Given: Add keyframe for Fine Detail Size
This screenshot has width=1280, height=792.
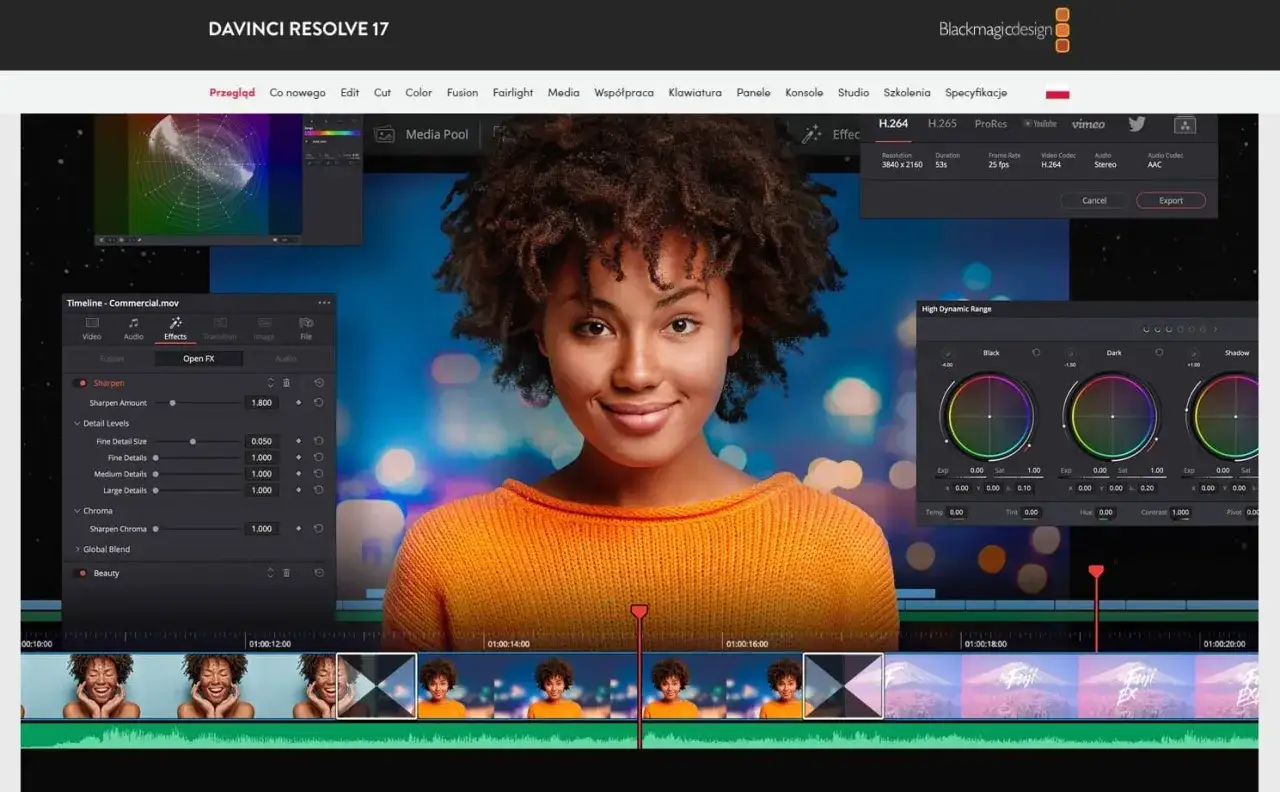Looking at the screenshot, I should click(298, 441).
